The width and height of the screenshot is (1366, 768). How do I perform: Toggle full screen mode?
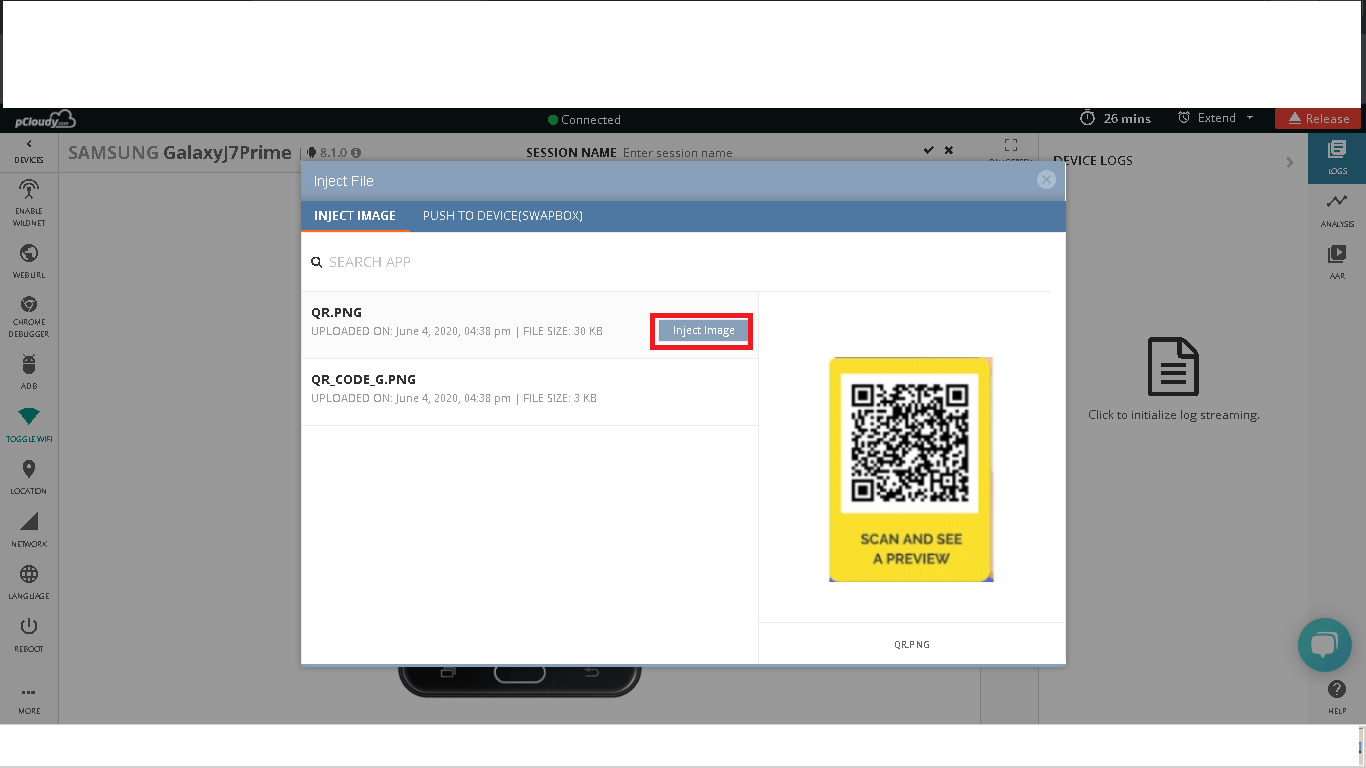click(1011, 146)
